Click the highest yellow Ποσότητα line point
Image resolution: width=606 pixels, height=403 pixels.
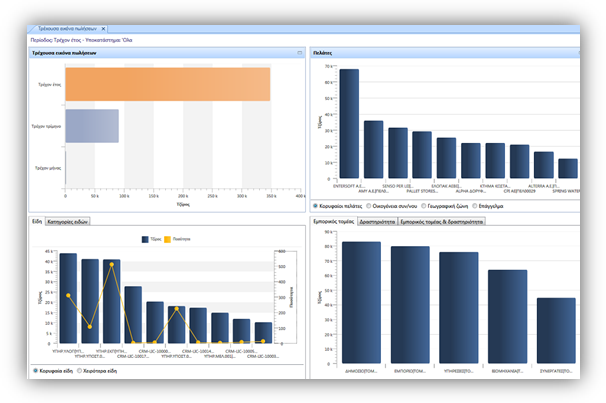[x=112, y=265]
